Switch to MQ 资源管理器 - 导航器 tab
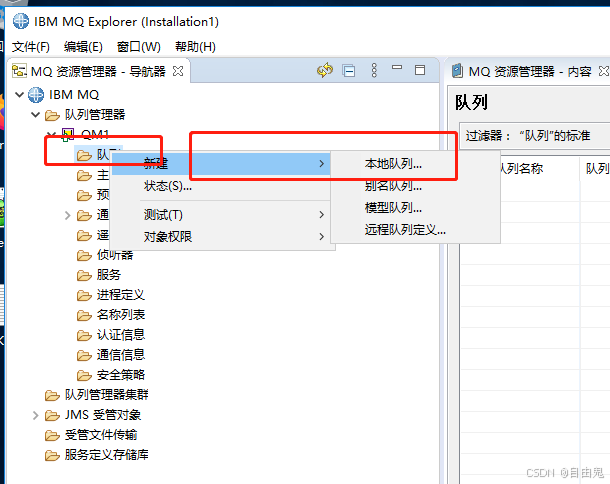 98,71
